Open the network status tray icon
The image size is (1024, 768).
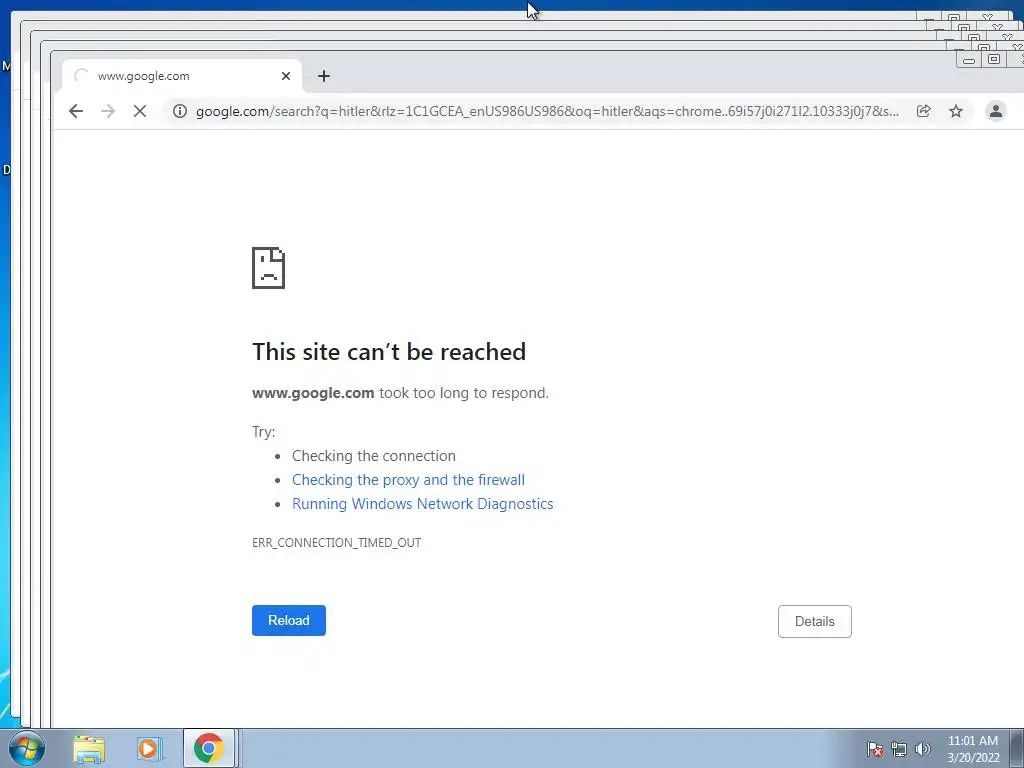tap(899, 749)
